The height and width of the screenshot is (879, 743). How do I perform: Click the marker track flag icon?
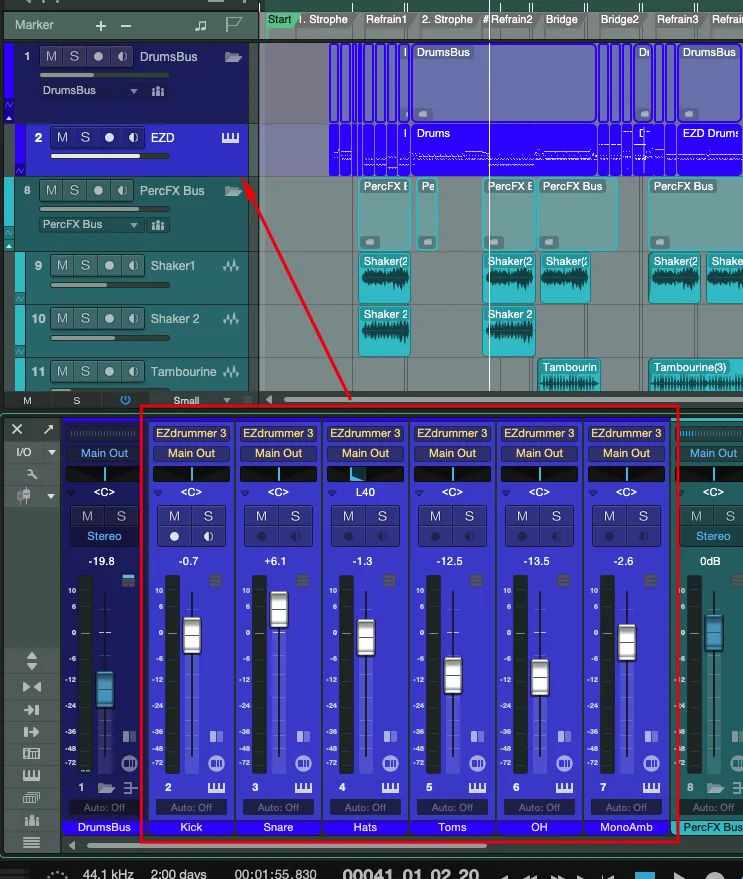click(233, 25)
